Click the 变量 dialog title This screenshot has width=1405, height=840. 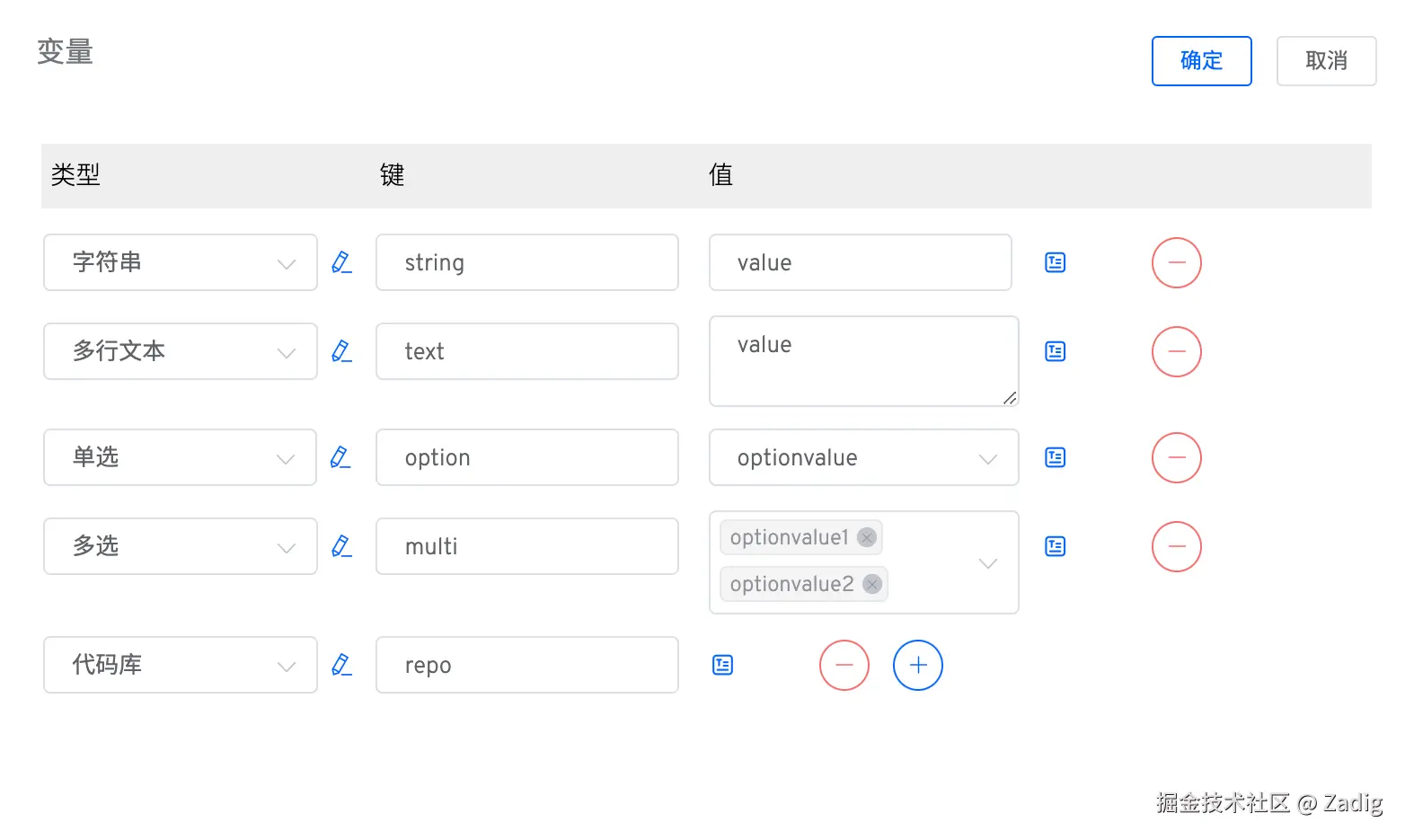click(x=65, y=52)
